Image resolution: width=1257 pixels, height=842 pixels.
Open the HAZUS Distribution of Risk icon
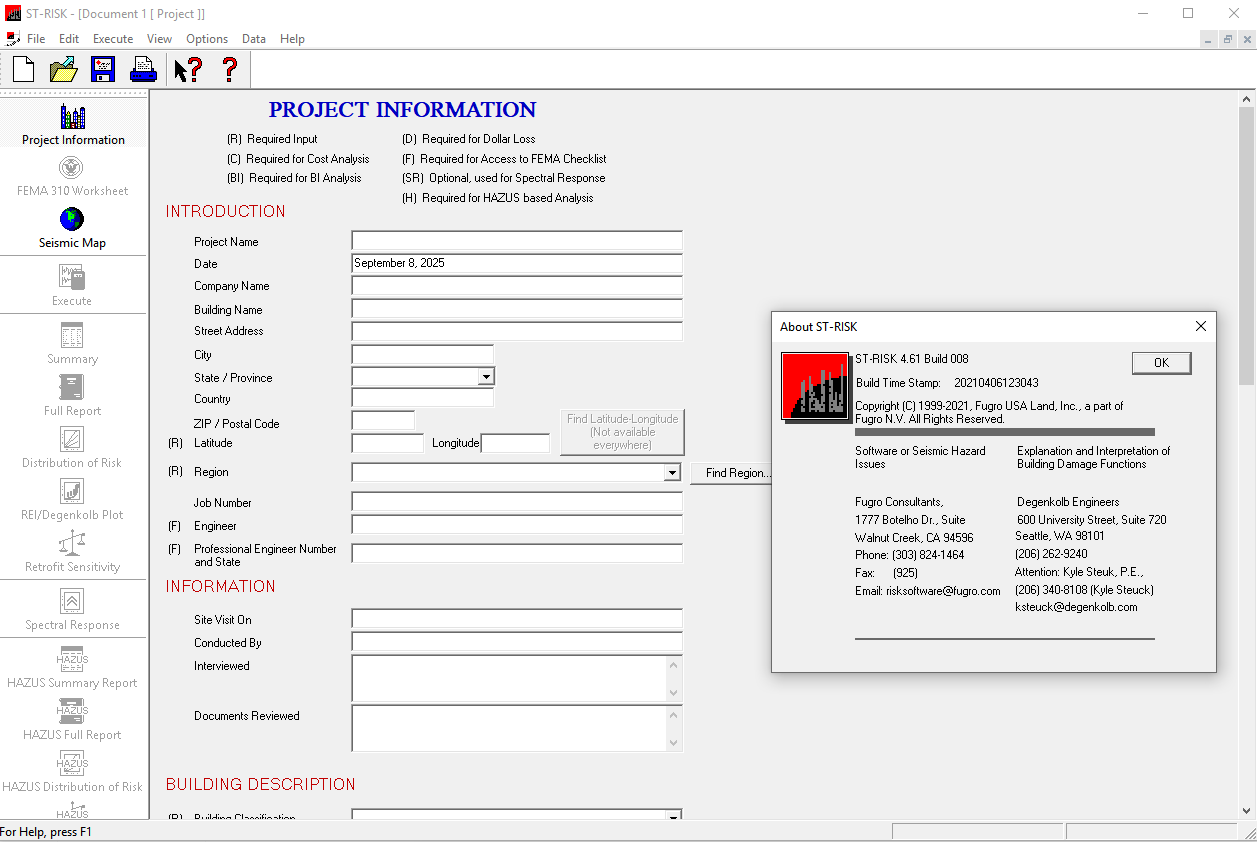pyautogui.click(x=72, y=763)
